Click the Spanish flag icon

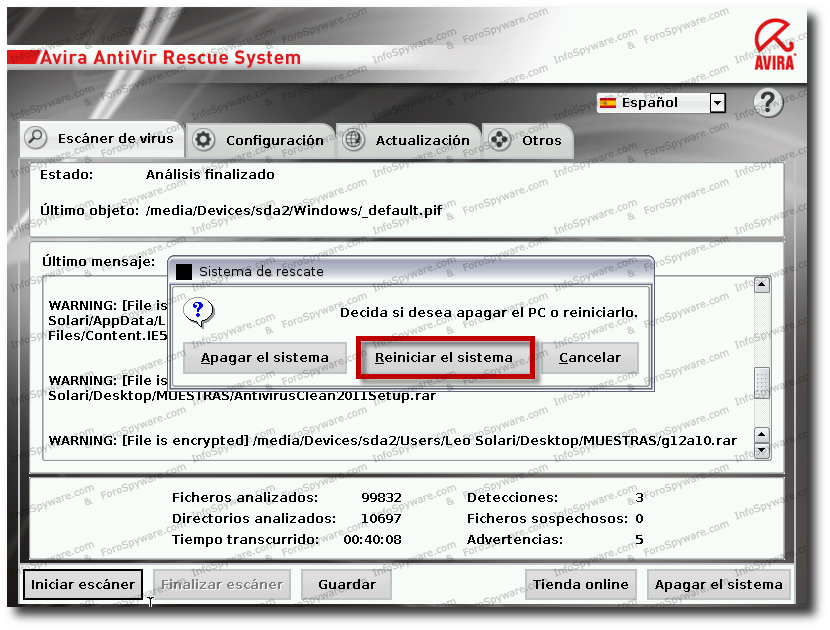coord(608,102)
